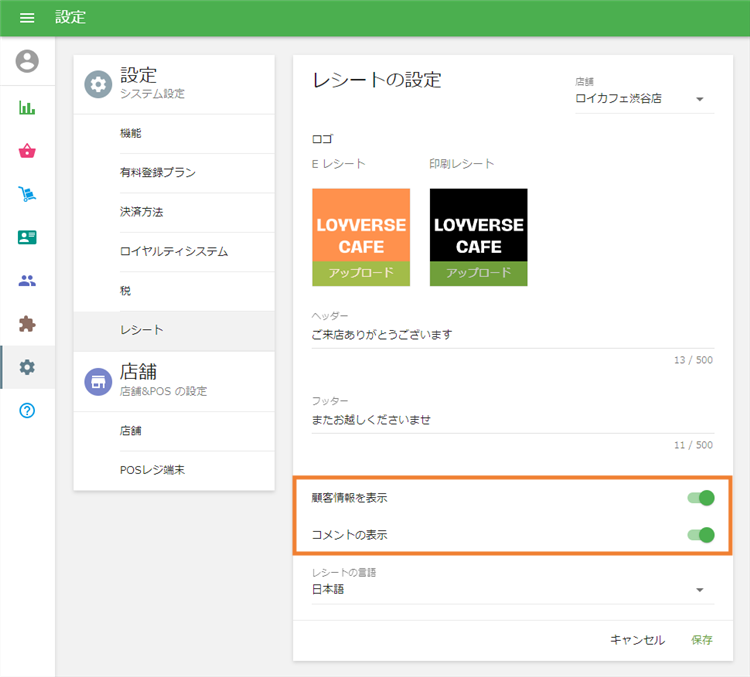
Task: Open the hamburger navigation menu
Action: coord(27,18)
